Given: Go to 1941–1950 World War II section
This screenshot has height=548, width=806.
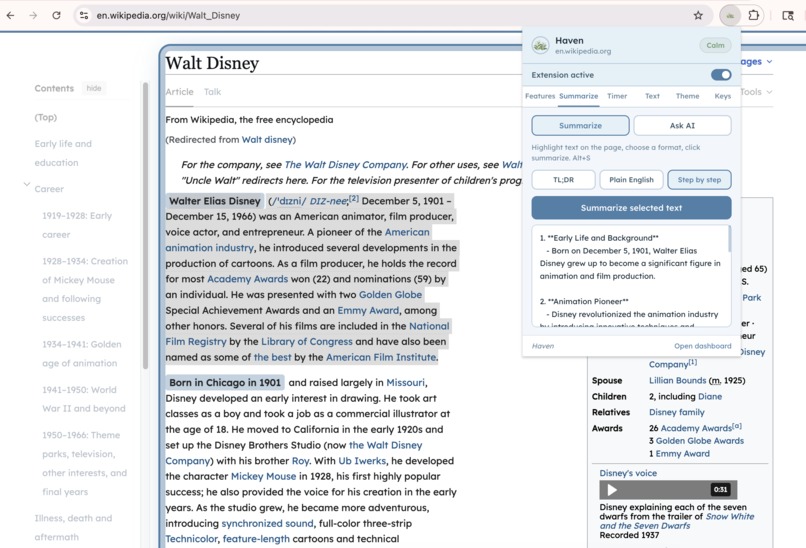Looking at the screenshot, I should click(x=84, y=399).
